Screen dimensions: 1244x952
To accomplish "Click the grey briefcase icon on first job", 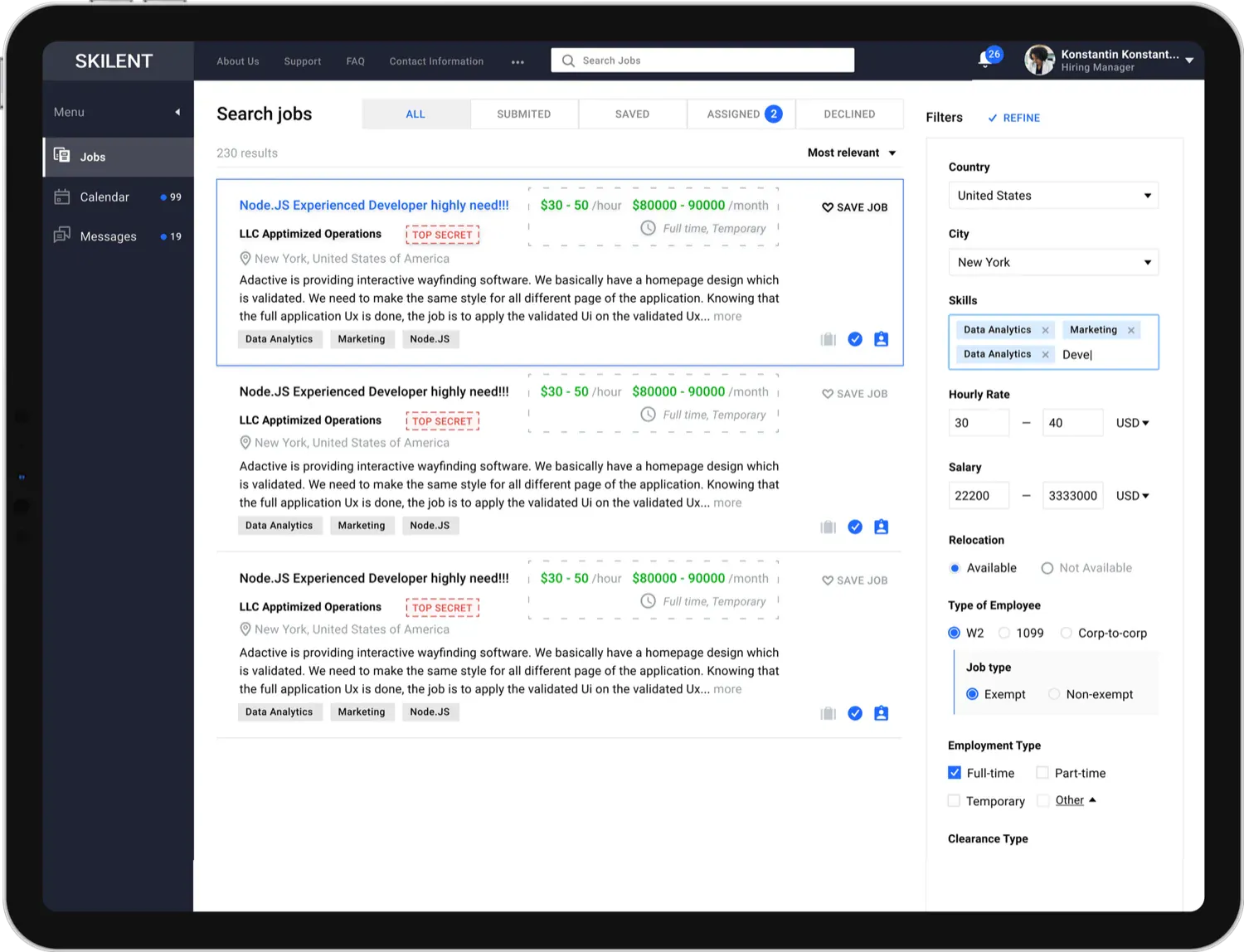I will [828, 339].
